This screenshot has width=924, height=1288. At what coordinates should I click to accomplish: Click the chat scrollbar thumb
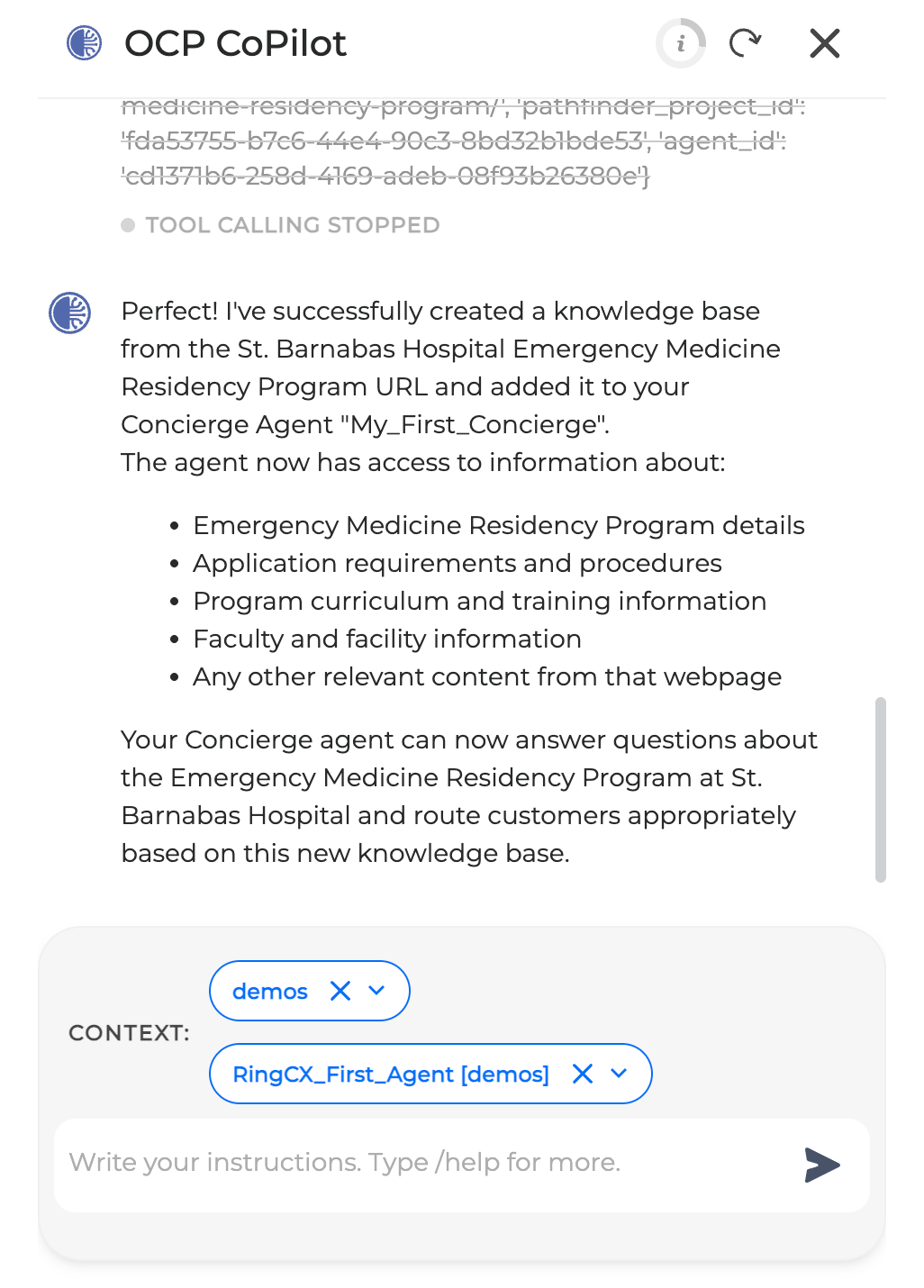[880, 789]
